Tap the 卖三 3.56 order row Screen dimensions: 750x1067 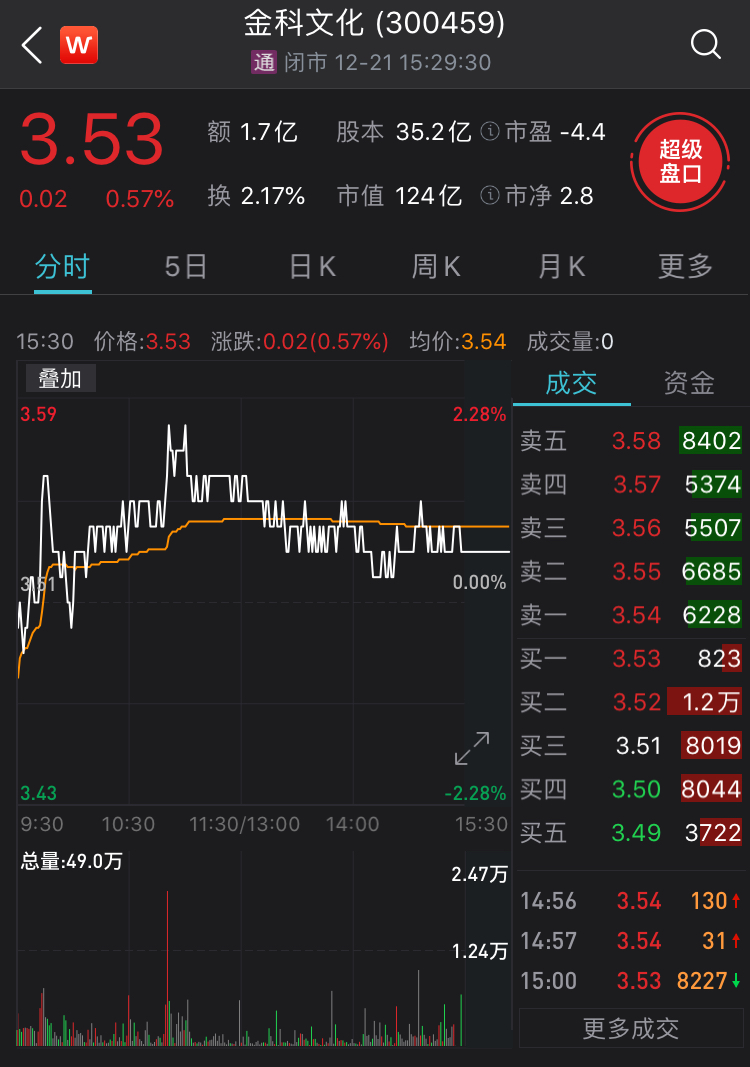point(631,528)
